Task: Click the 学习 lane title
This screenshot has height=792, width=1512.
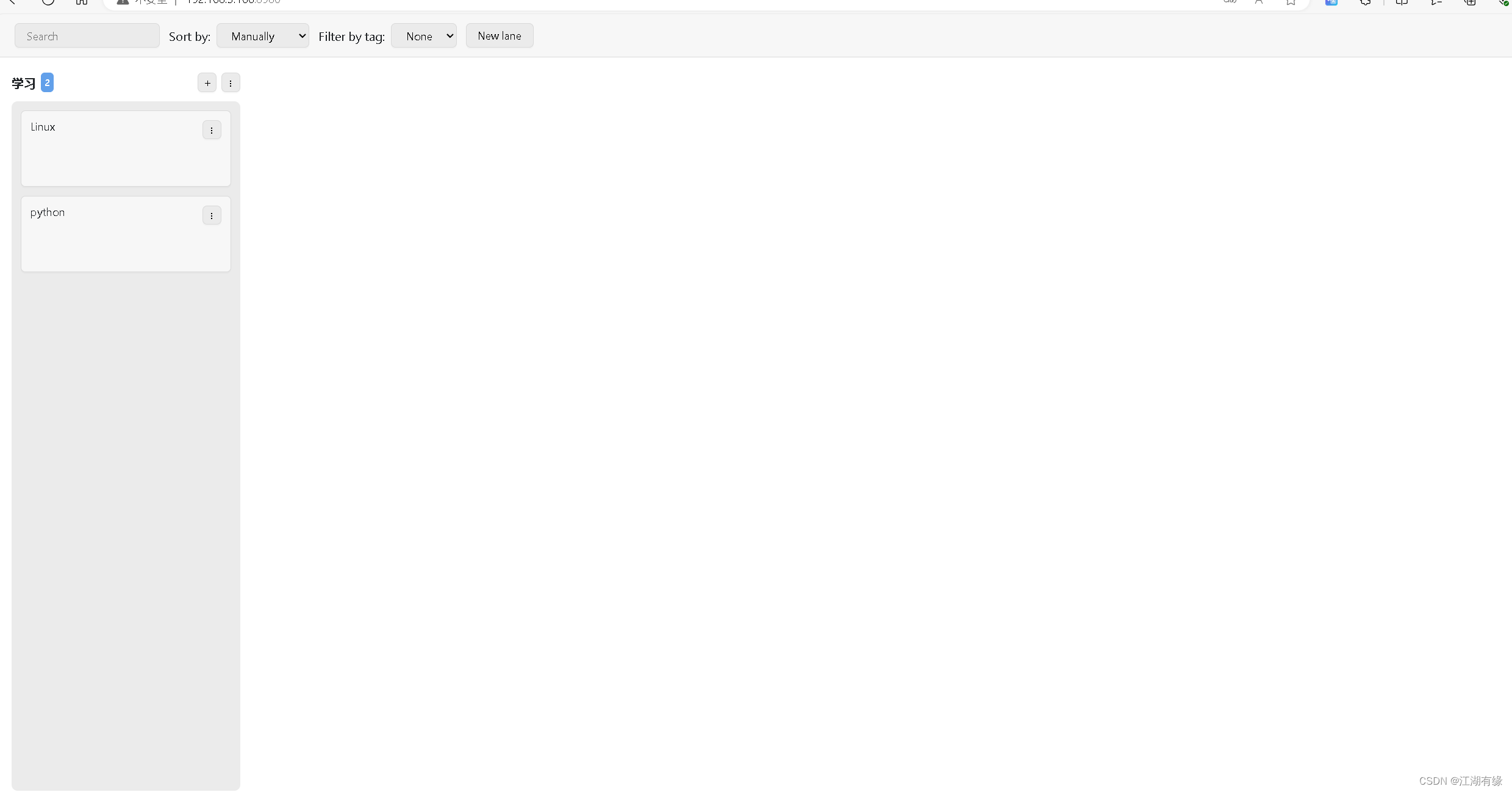Action: tap(24, 83)
